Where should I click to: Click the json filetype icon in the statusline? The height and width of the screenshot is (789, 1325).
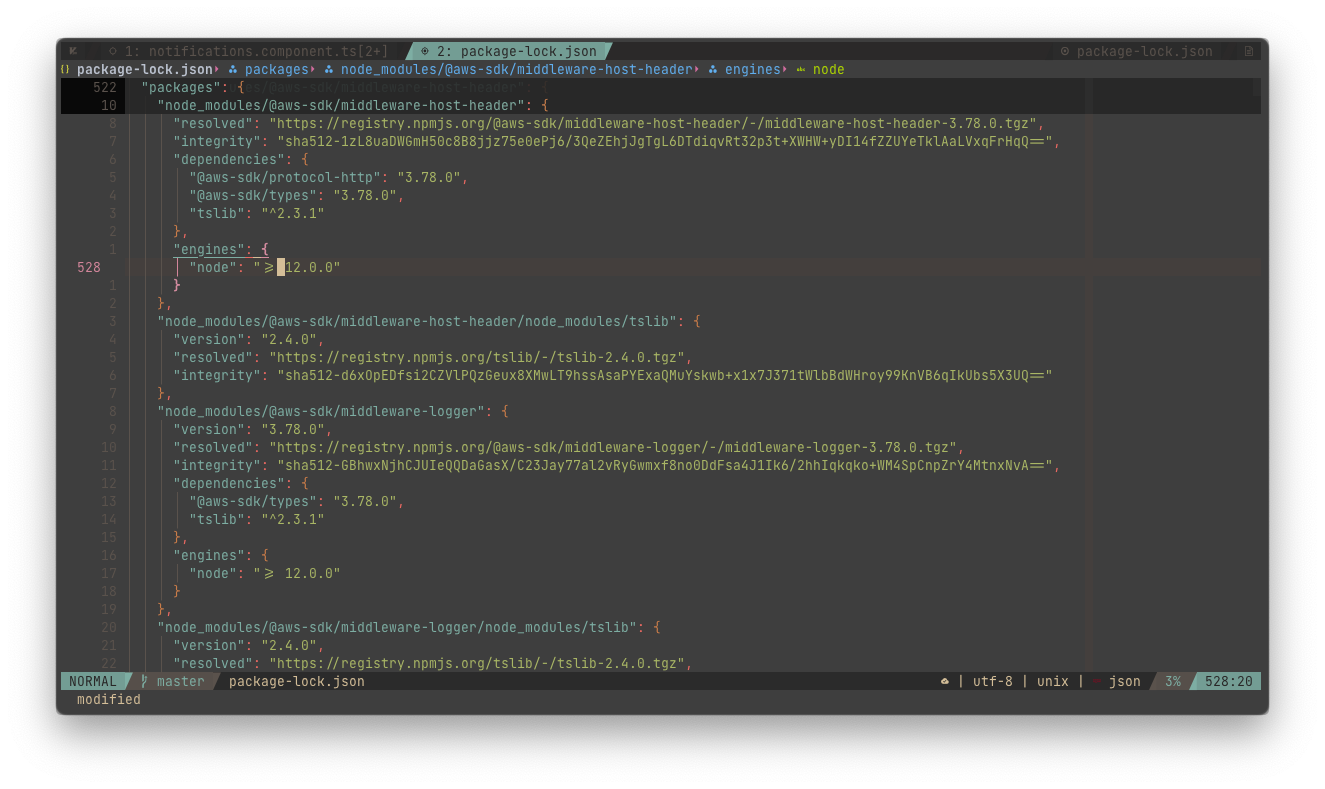1097,681
